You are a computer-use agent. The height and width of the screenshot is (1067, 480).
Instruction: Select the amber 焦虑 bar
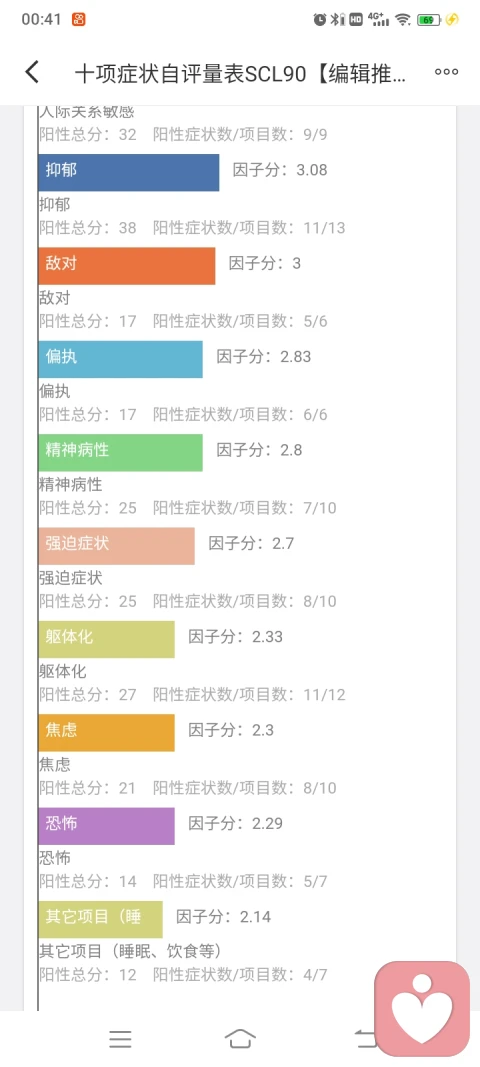[106, 732]
